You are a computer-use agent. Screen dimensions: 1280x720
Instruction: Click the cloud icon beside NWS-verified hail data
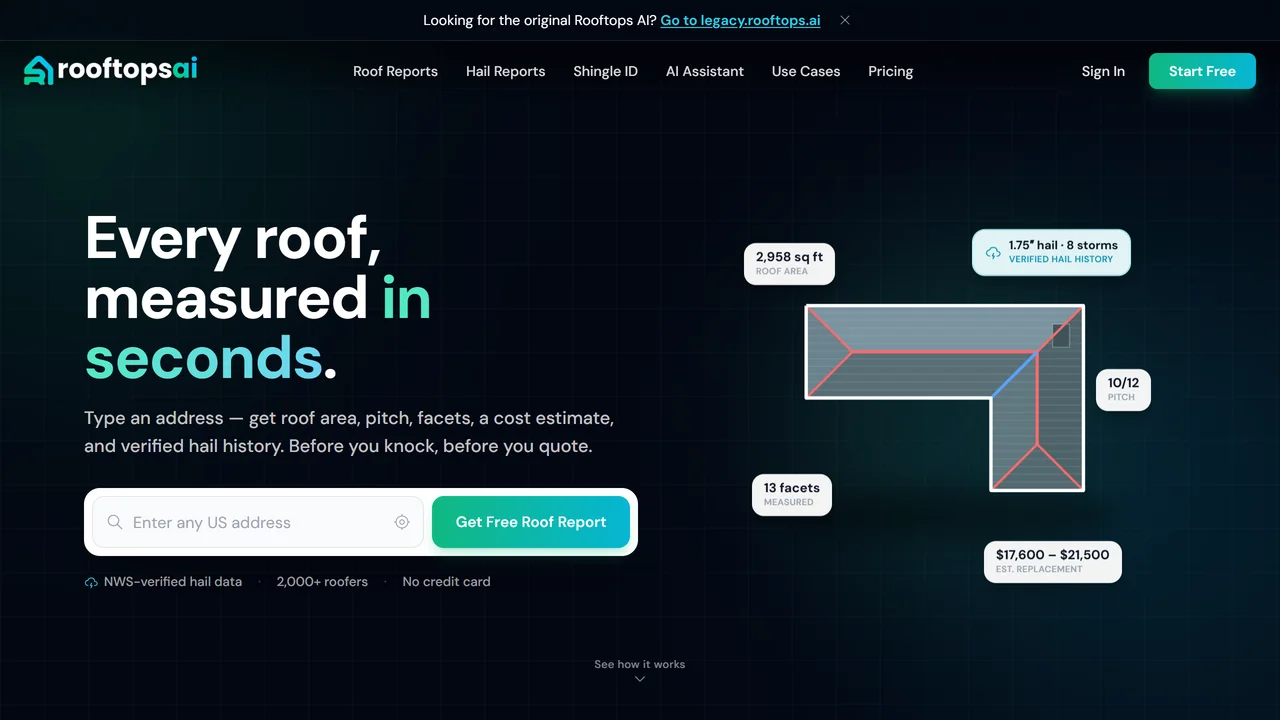pos(91,582)
